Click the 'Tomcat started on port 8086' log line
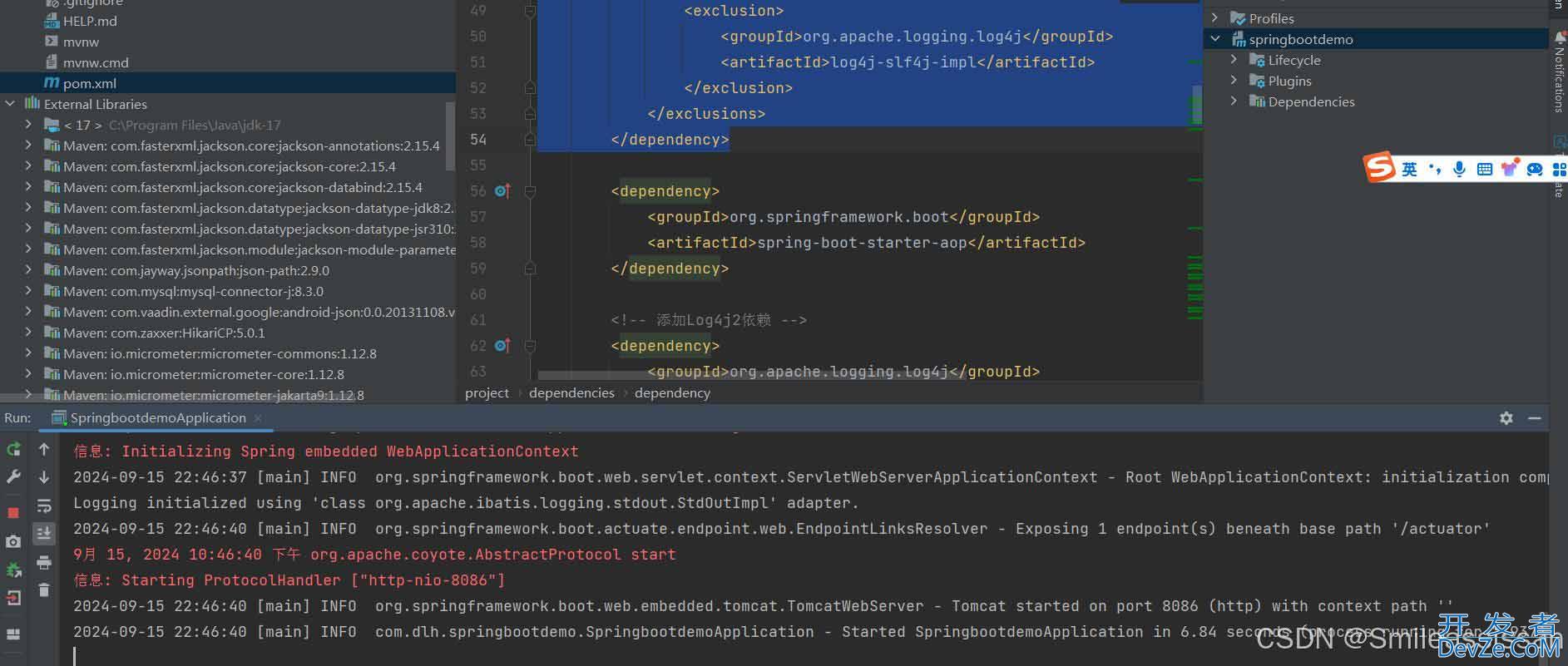This screenshot has height=666, width=1568. pyautogui.click(x=763, y=606)
